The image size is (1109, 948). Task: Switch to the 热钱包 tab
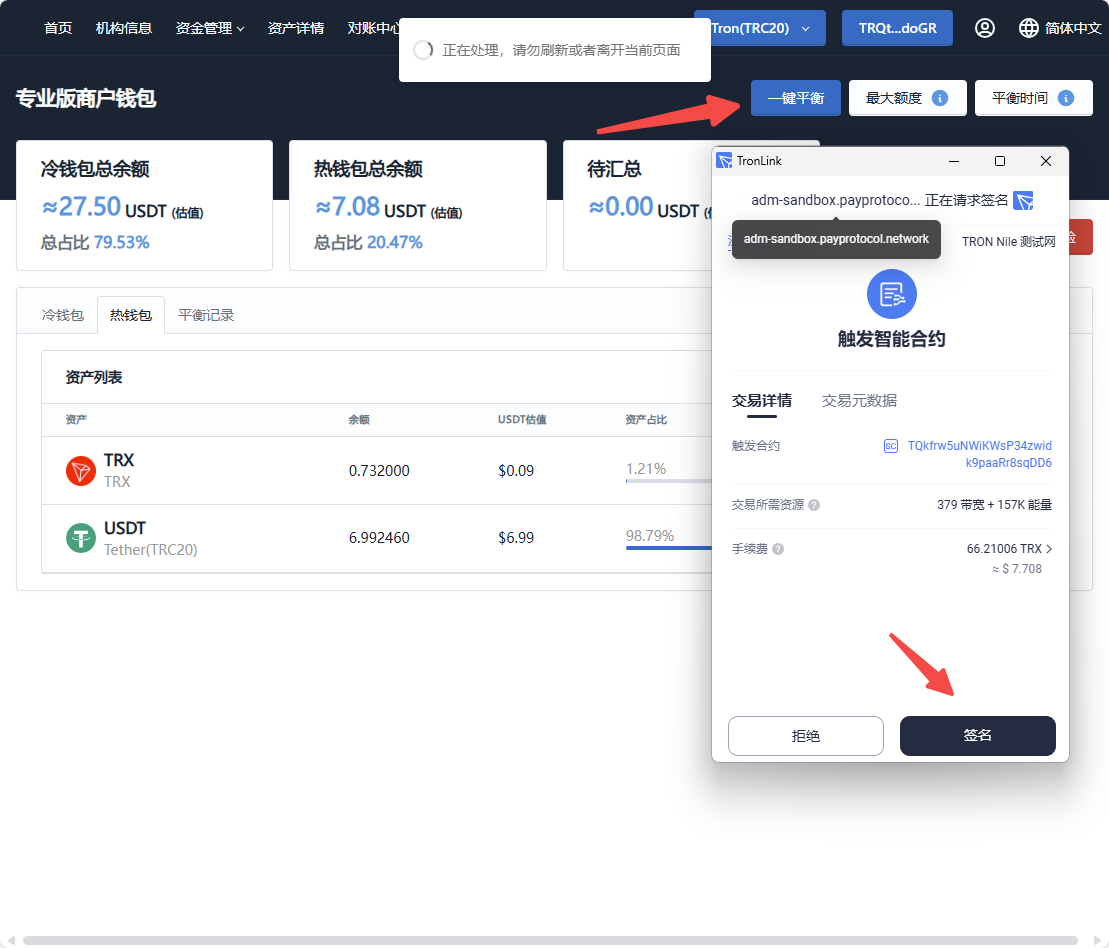(131, 315)
